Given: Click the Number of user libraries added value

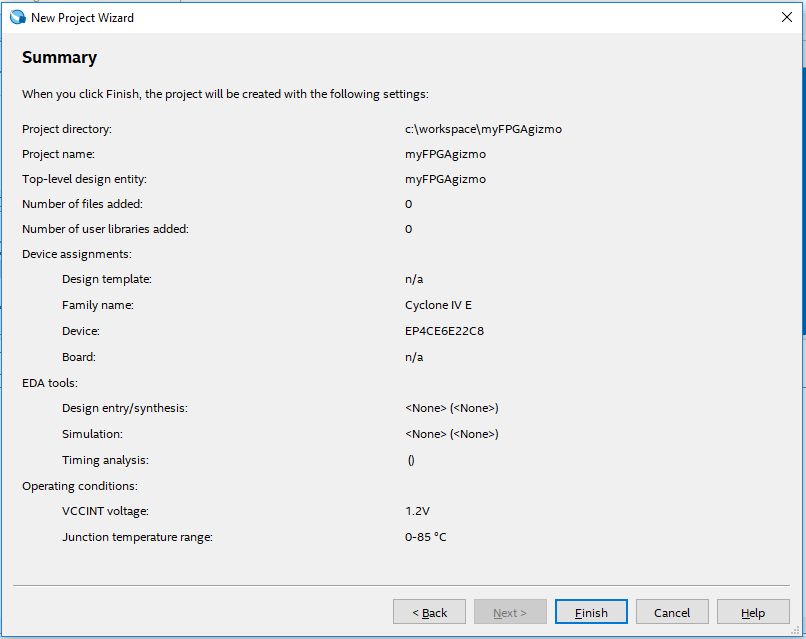Looking at the screenshot, I should [x=408, y=229].
